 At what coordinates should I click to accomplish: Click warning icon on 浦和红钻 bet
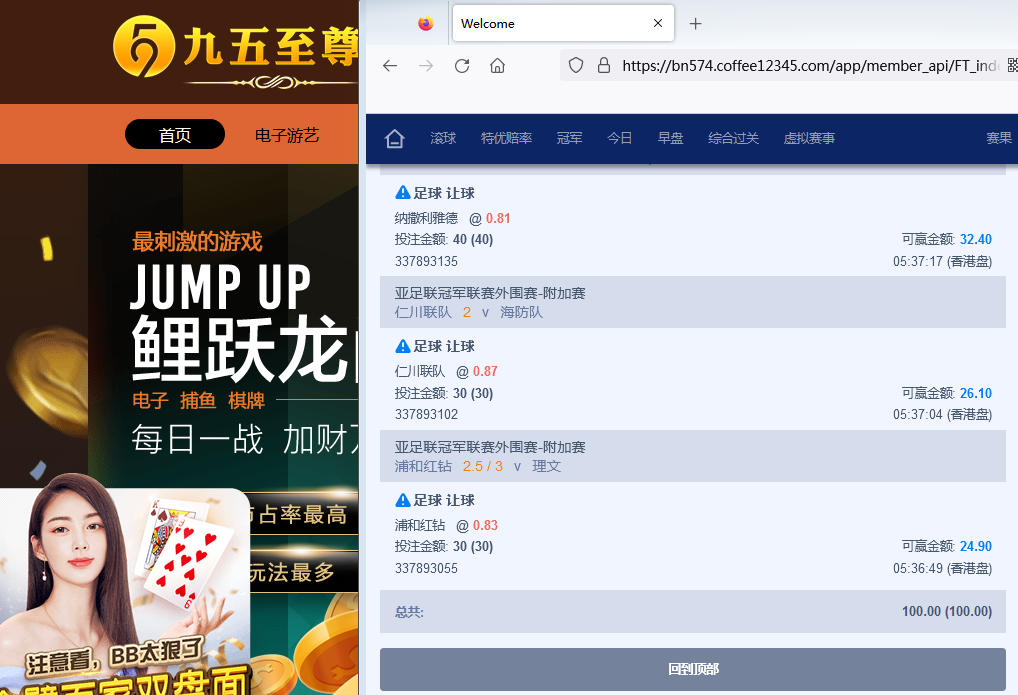tap(403, 499)
